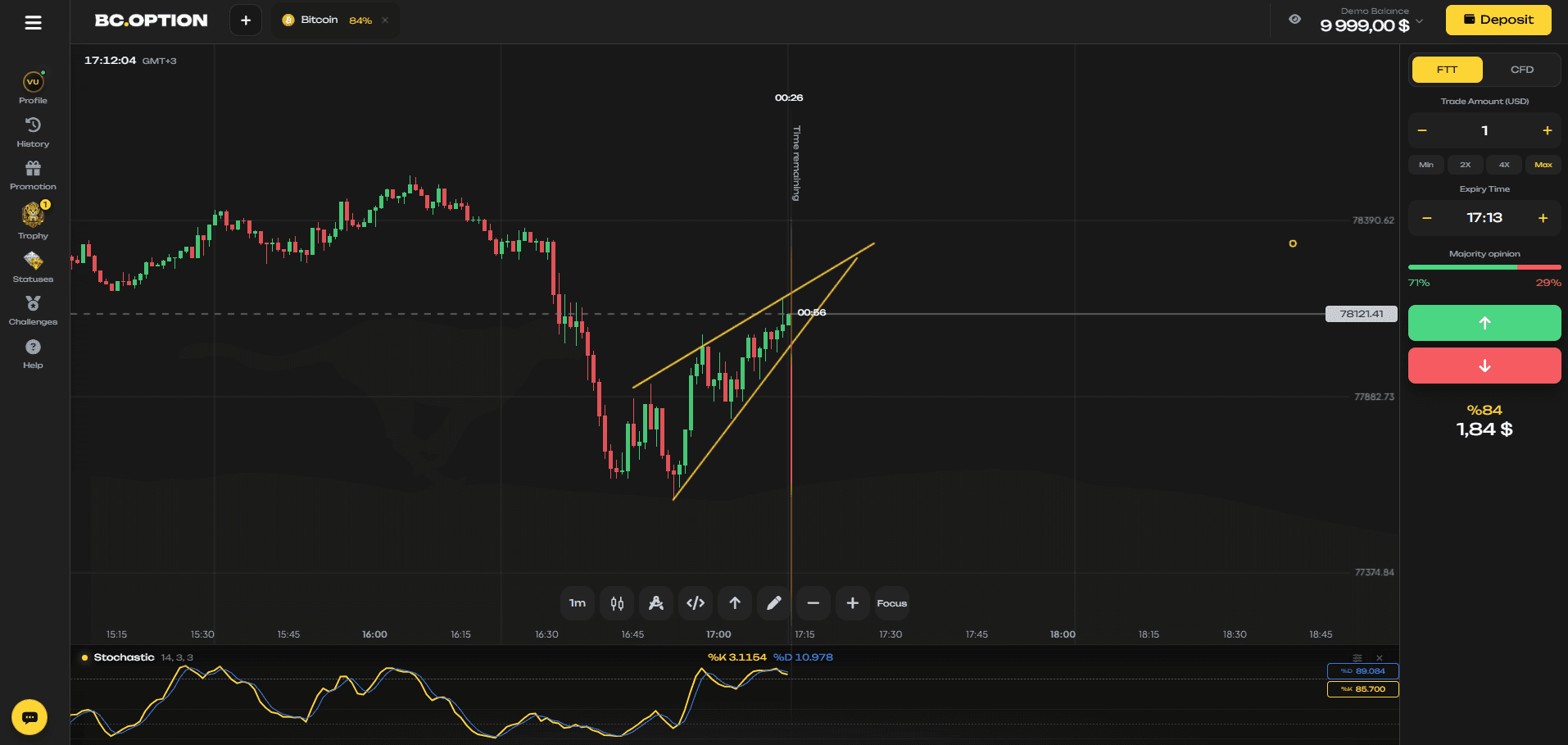Click the 00:56 countdown marker on chart

pyautogui.click(x=811, y=312)
